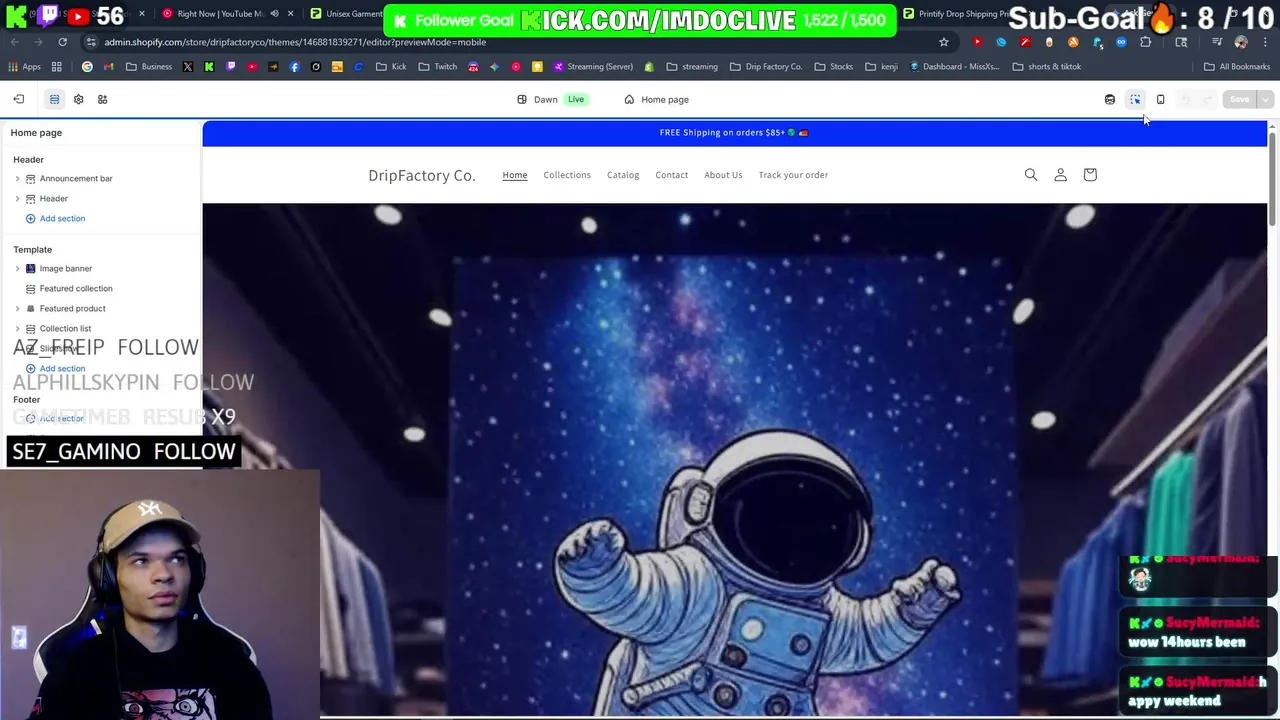Viewport: 1280px width, 720px height.
Task: Open the Google bookmark icon
Action: pos(87,66)
